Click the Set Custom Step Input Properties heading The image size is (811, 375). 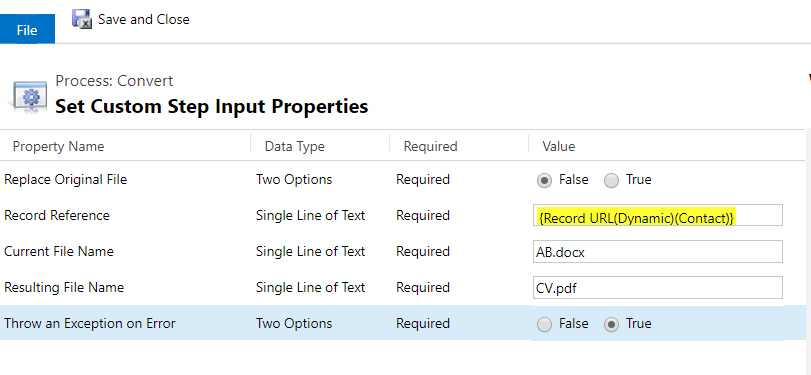[x=212, y=106]
